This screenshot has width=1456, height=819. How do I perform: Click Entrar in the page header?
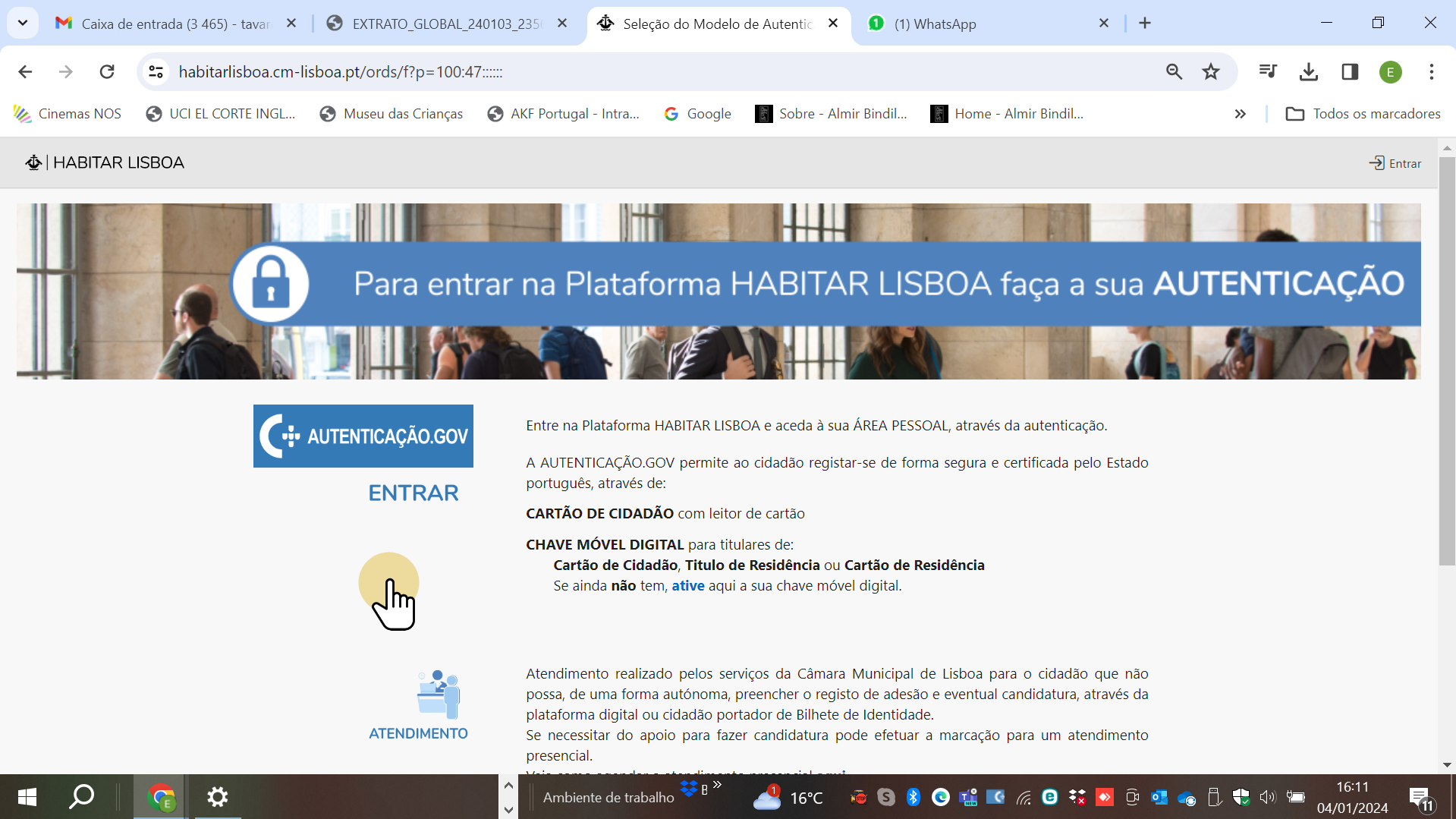click(x=1395, y=163)
